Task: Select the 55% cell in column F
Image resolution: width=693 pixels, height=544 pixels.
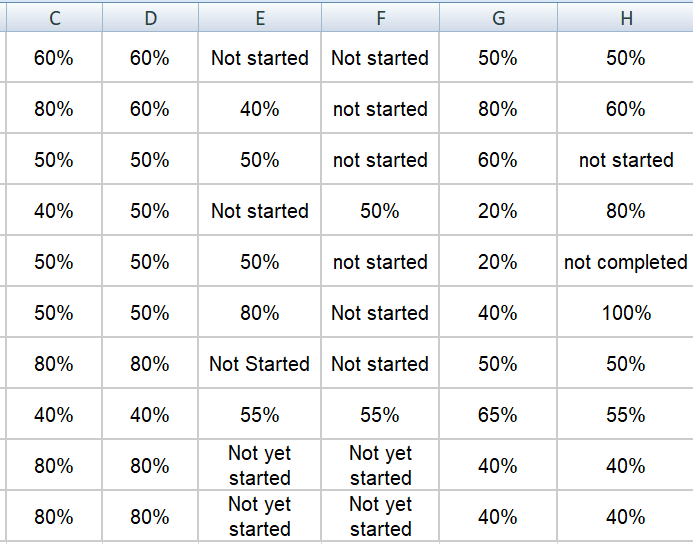Action: coord(380,415)
